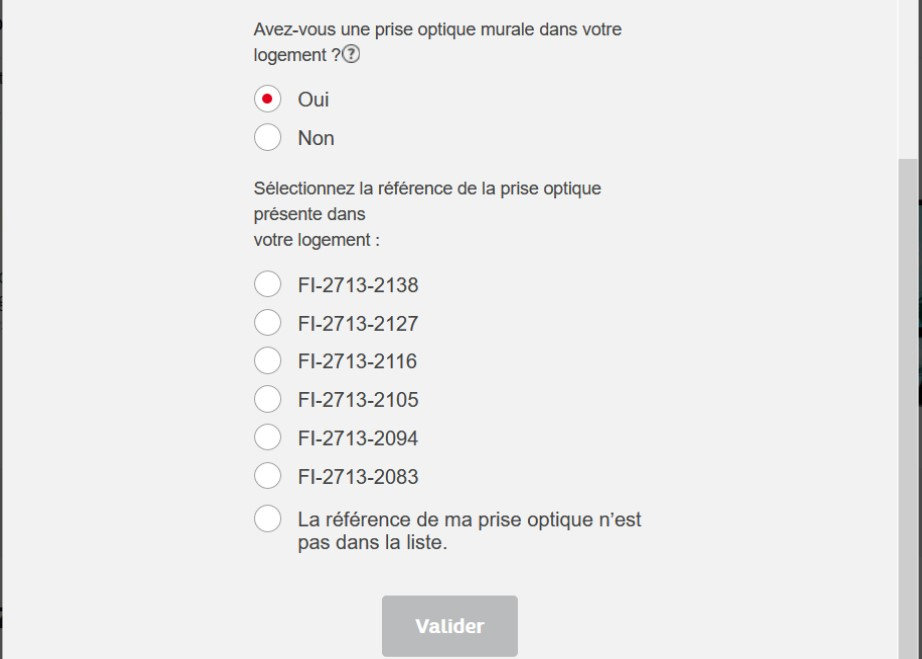The image size is (922, 659).
Task: Click the Non label text
Action: coord(316,138)
